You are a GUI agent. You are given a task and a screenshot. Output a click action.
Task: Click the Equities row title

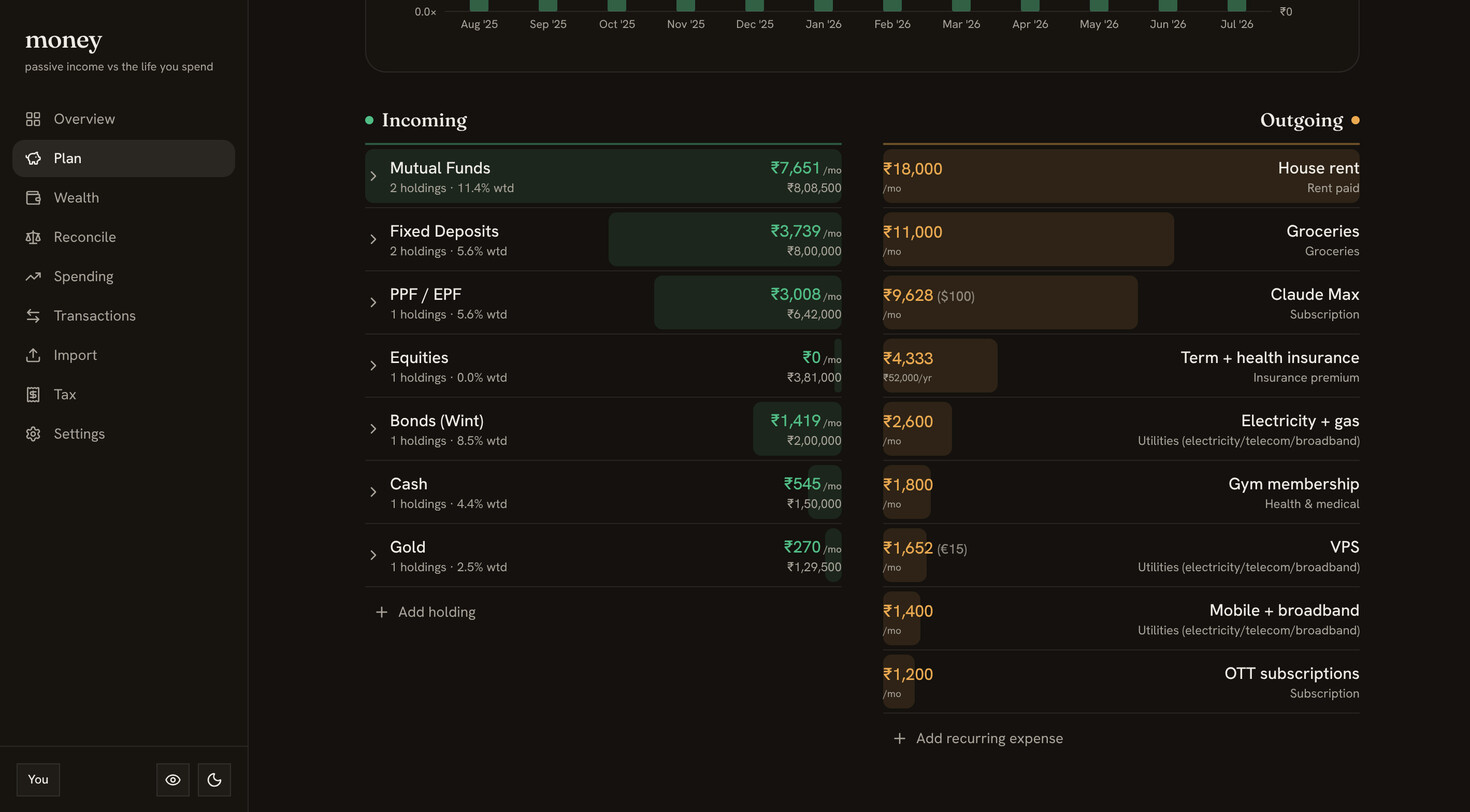coord(419,358)
